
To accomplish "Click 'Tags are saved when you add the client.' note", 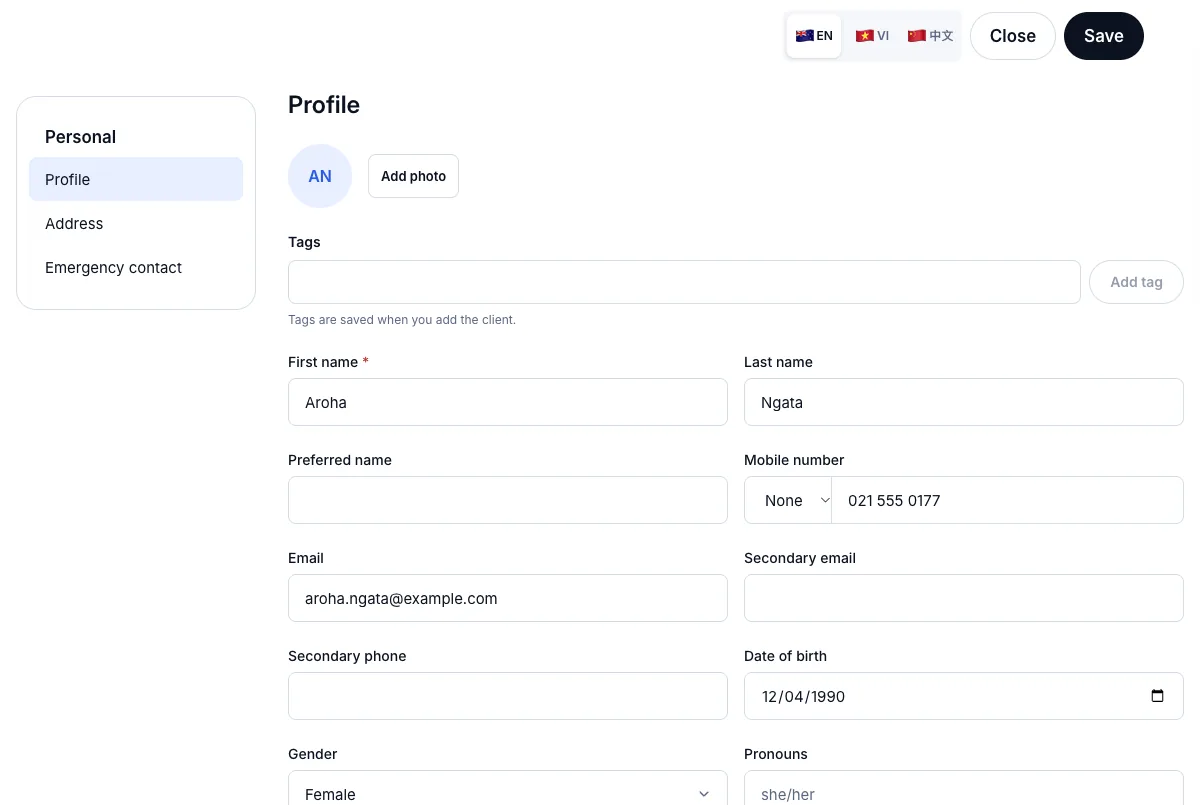I will [402, 320].
